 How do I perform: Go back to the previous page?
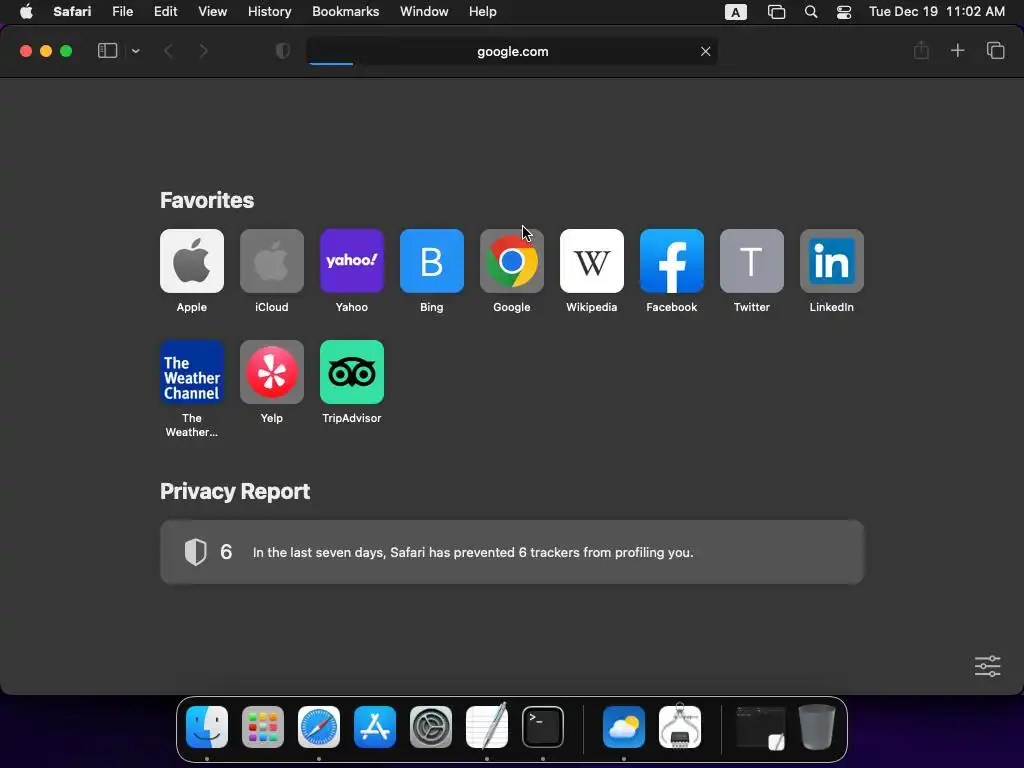[x=168, y=51]
